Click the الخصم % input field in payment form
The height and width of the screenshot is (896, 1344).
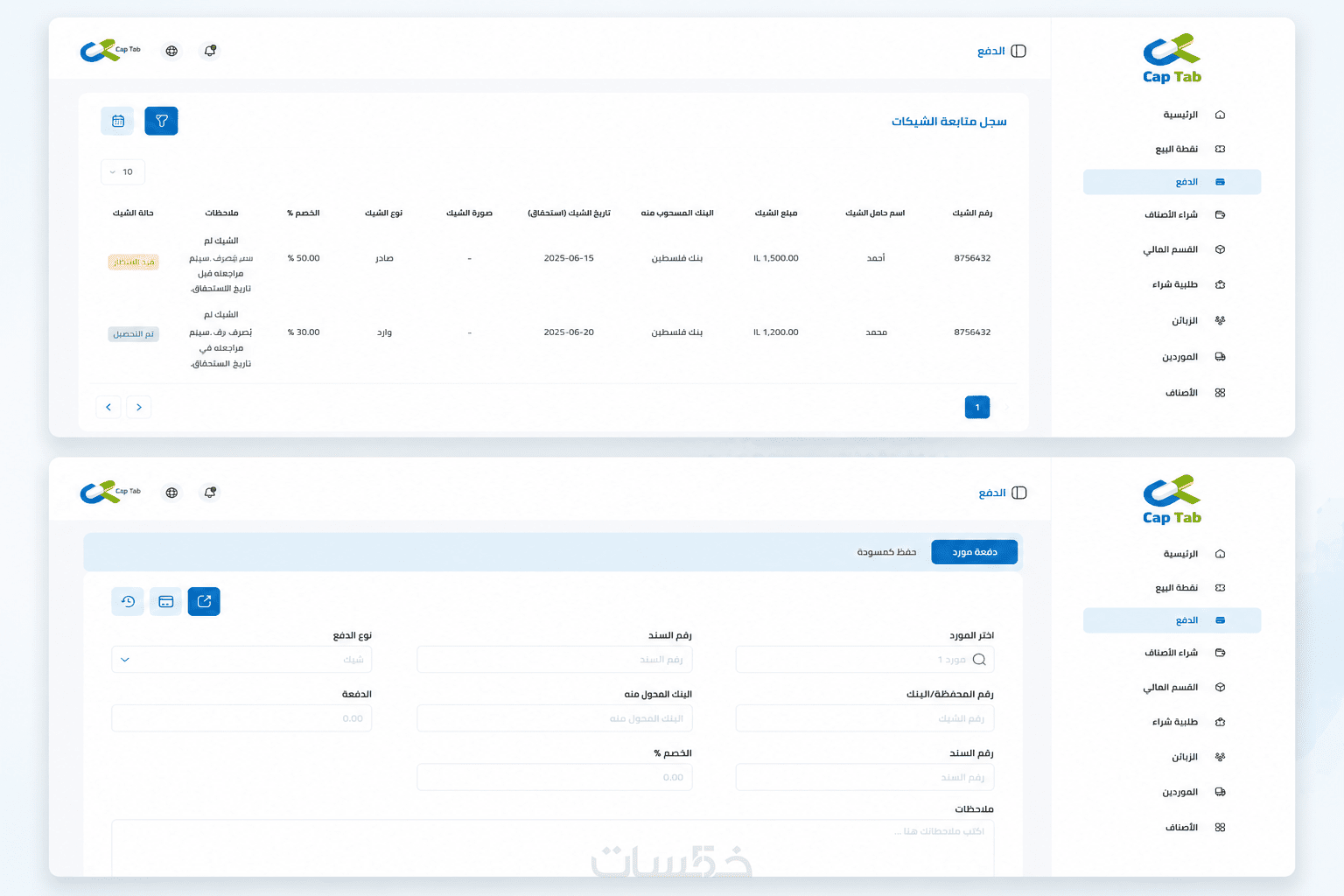tap(555, 777)
